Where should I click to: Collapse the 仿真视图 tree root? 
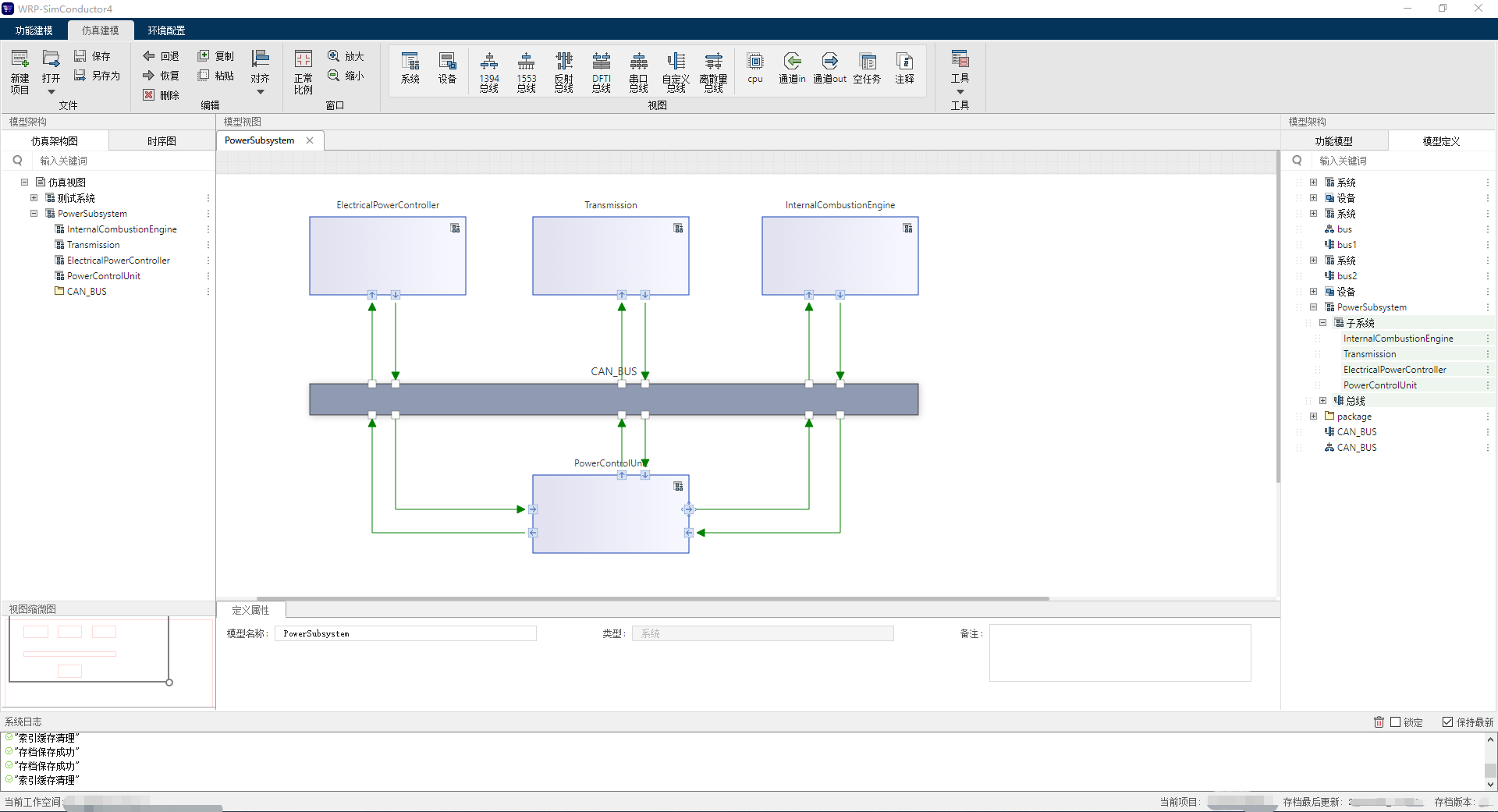pos(24,183)
